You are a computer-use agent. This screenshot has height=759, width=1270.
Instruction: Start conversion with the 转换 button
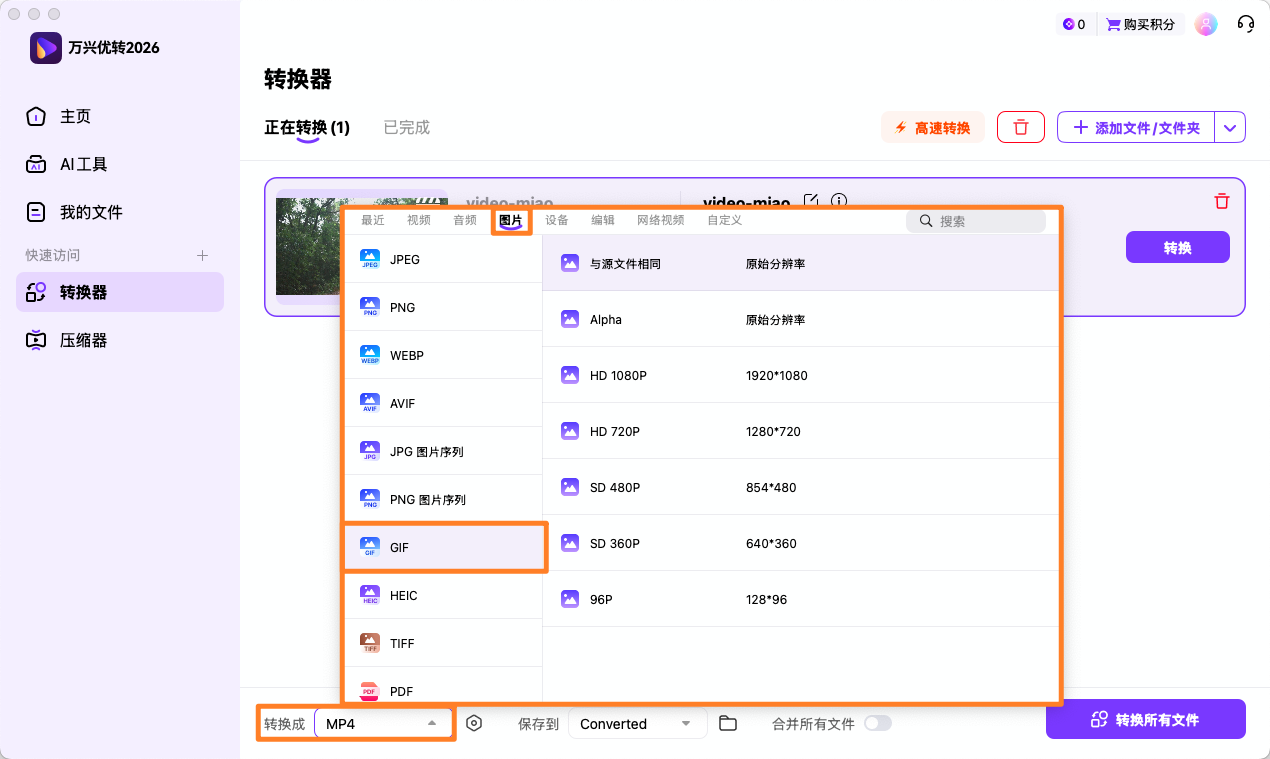coord(1177,247)
